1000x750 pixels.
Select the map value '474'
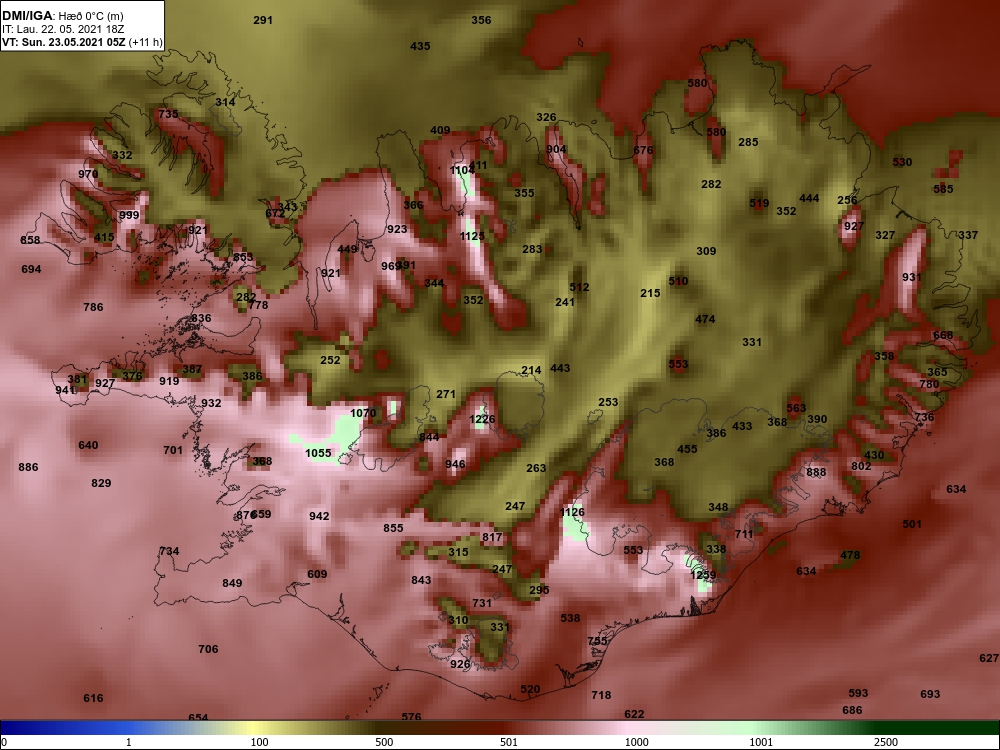point(705,319)
